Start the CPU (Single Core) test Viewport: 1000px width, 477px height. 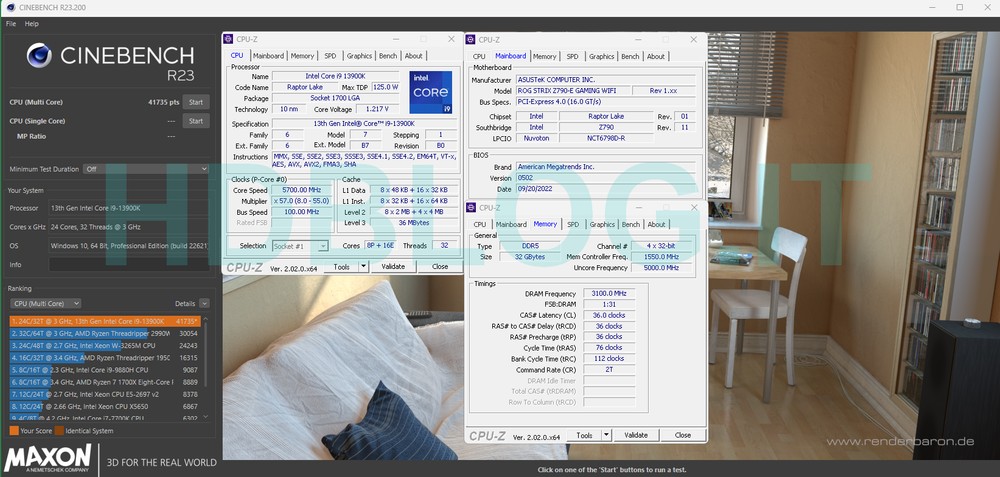pos(196,121)
